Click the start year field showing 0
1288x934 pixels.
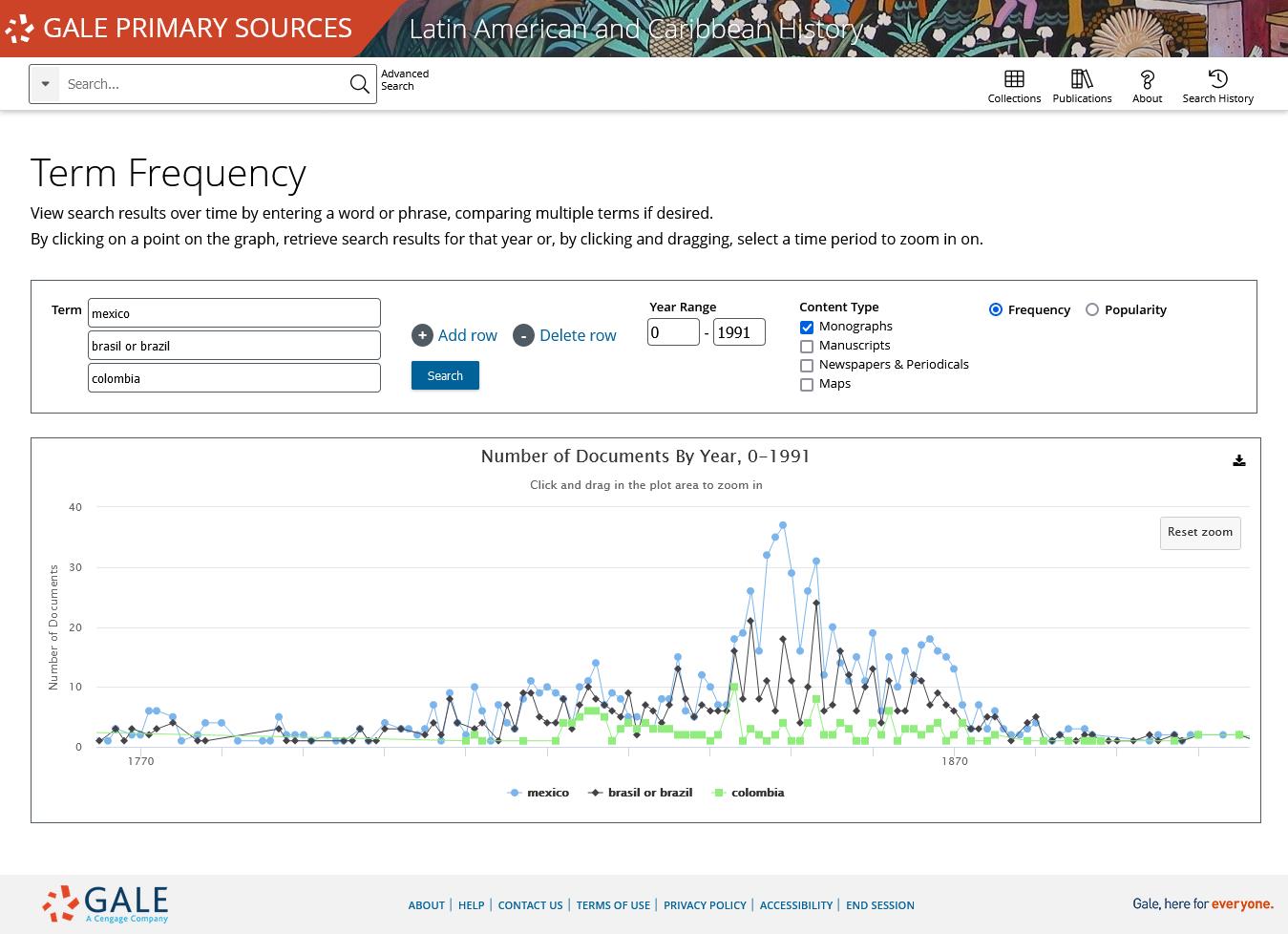pos(673,331)
